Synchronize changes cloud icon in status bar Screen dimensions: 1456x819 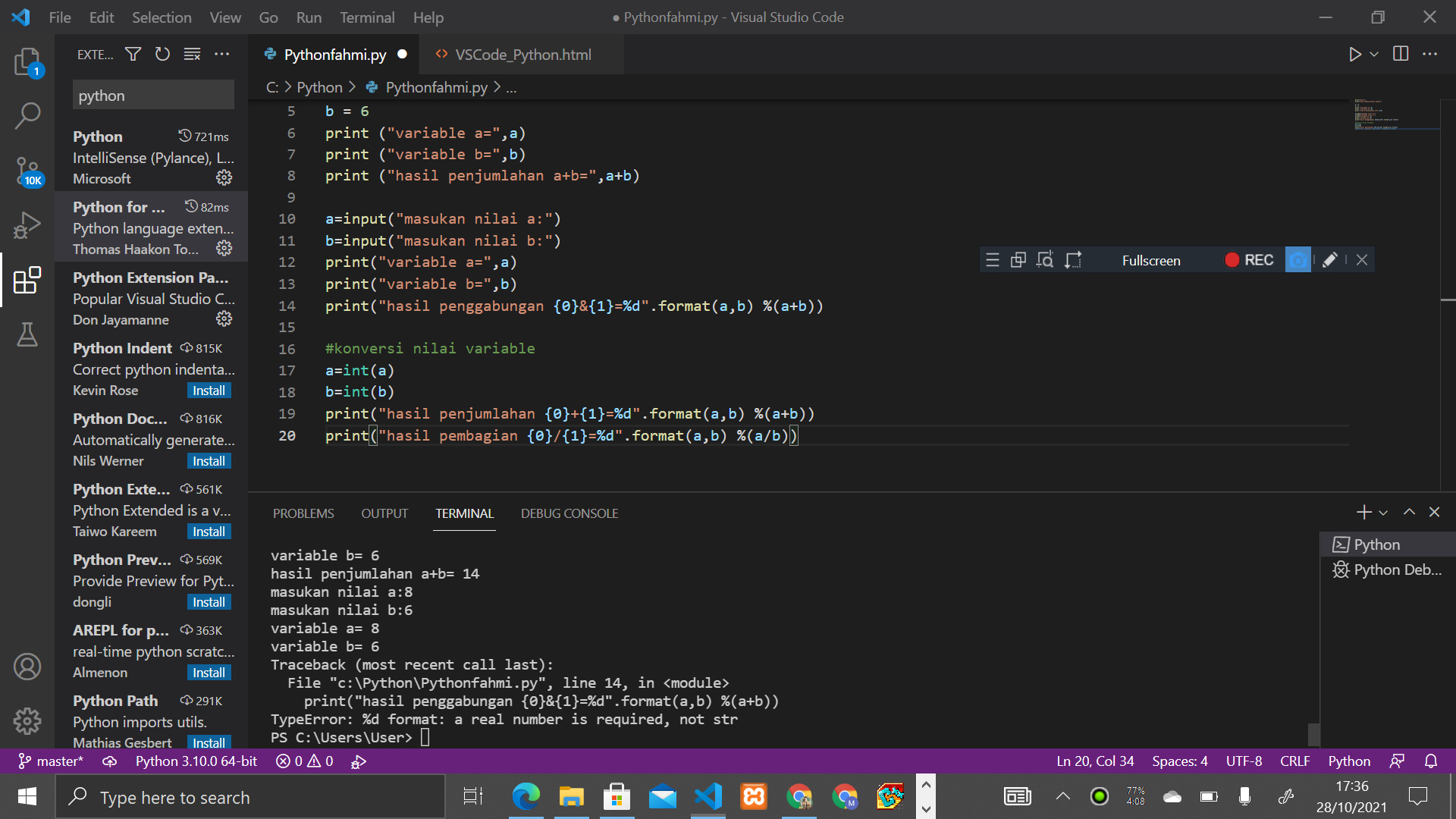(110, 761)
